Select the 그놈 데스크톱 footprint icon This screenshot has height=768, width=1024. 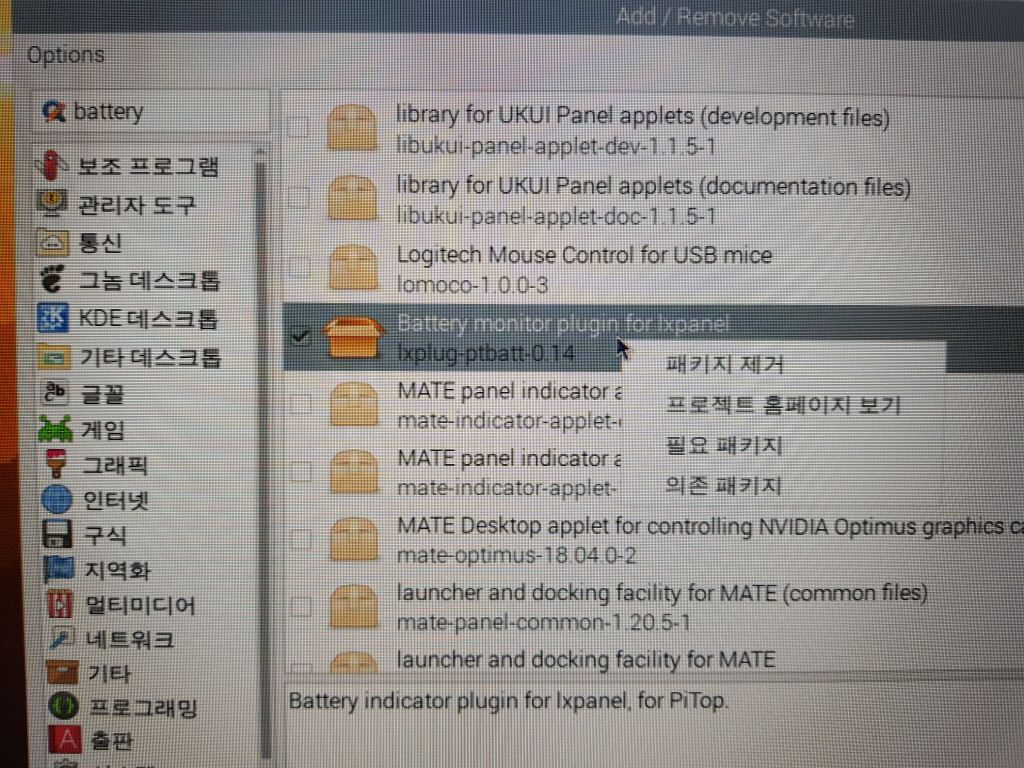coord(53,281)
